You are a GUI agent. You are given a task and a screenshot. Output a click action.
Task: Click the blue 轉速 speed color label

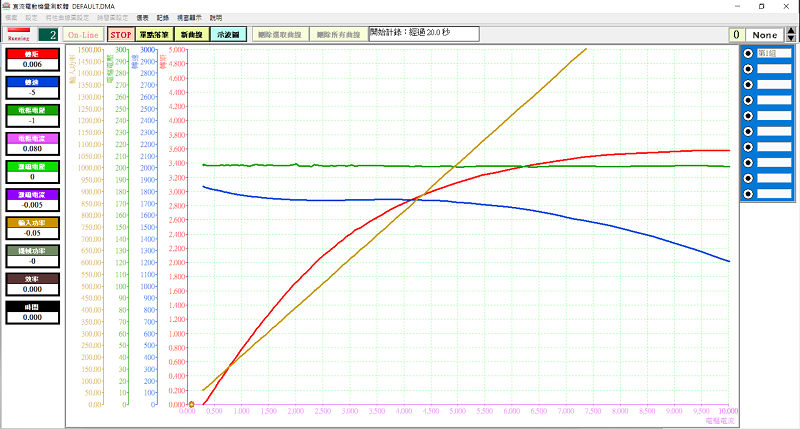tap(31, 80)
